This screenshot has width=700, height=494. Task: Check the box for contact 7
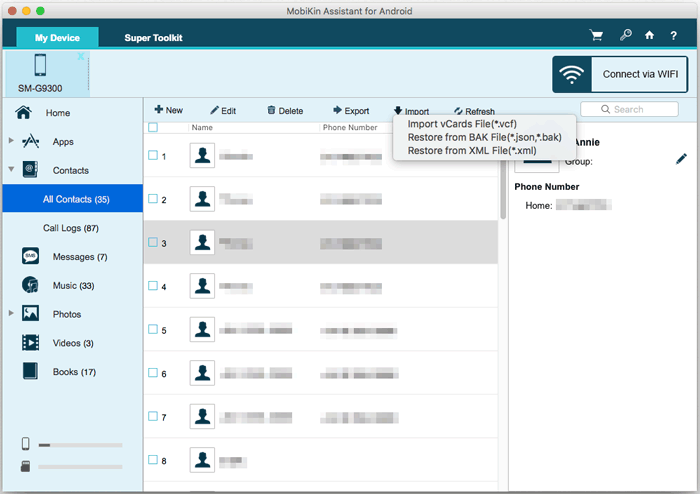tap(153, 416)
